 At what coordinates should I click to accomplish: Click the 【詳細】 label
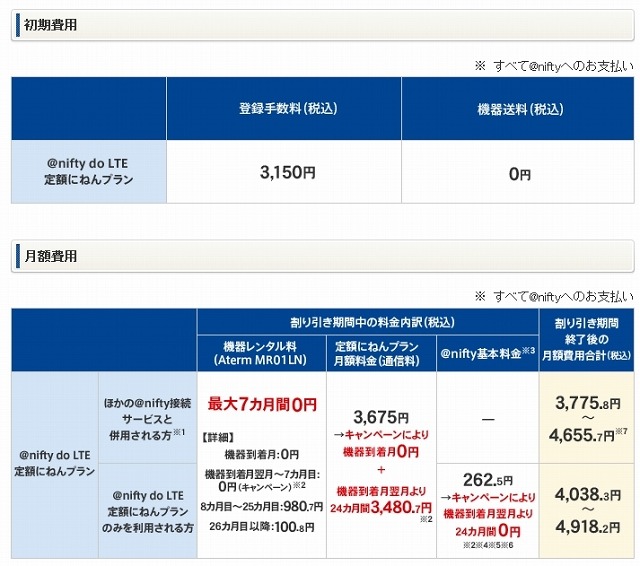tap(218, 437)
